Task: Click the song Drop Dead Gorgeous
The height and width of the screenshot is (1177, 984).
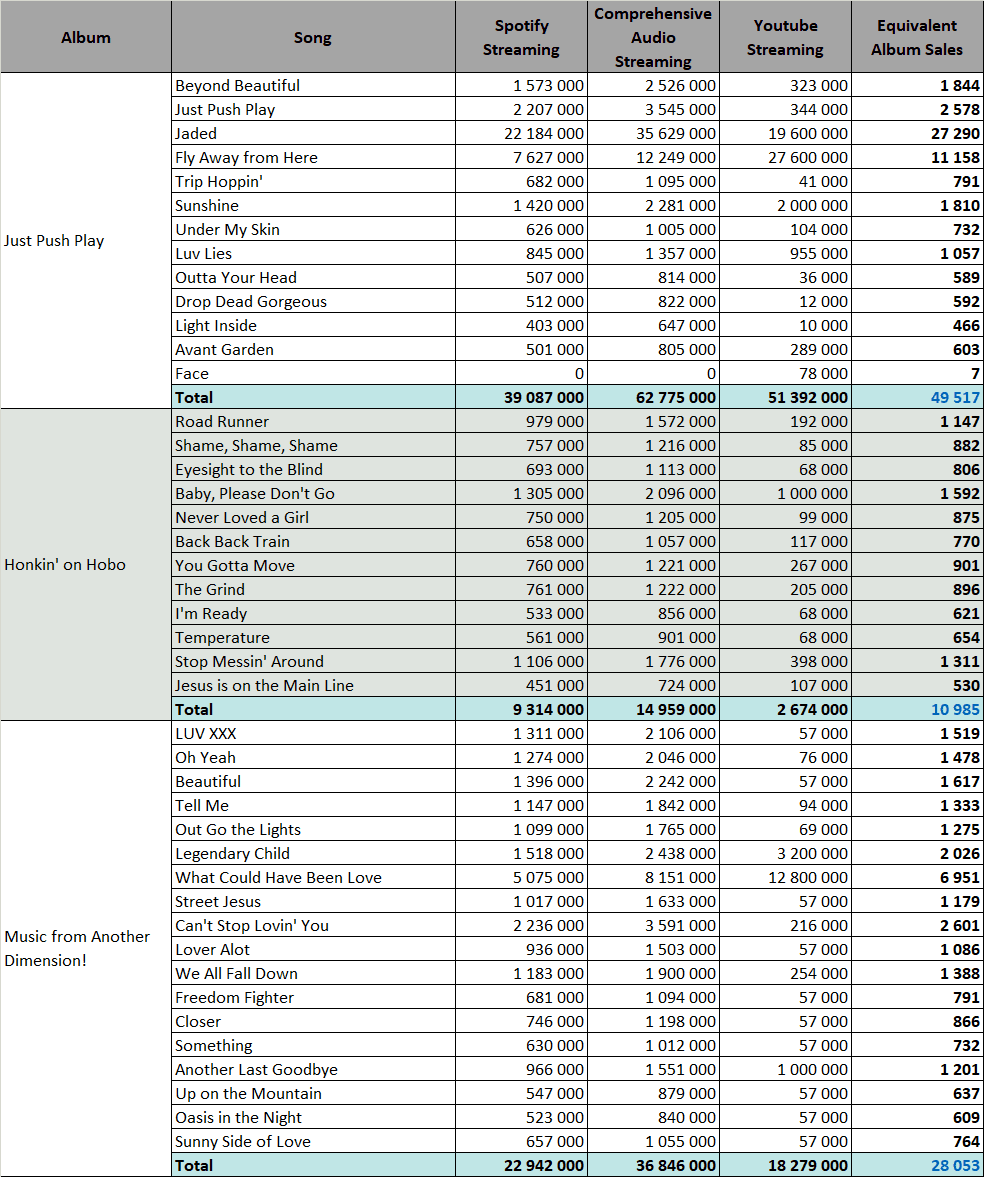Action: pyautogui.click(x=313, y=302)
